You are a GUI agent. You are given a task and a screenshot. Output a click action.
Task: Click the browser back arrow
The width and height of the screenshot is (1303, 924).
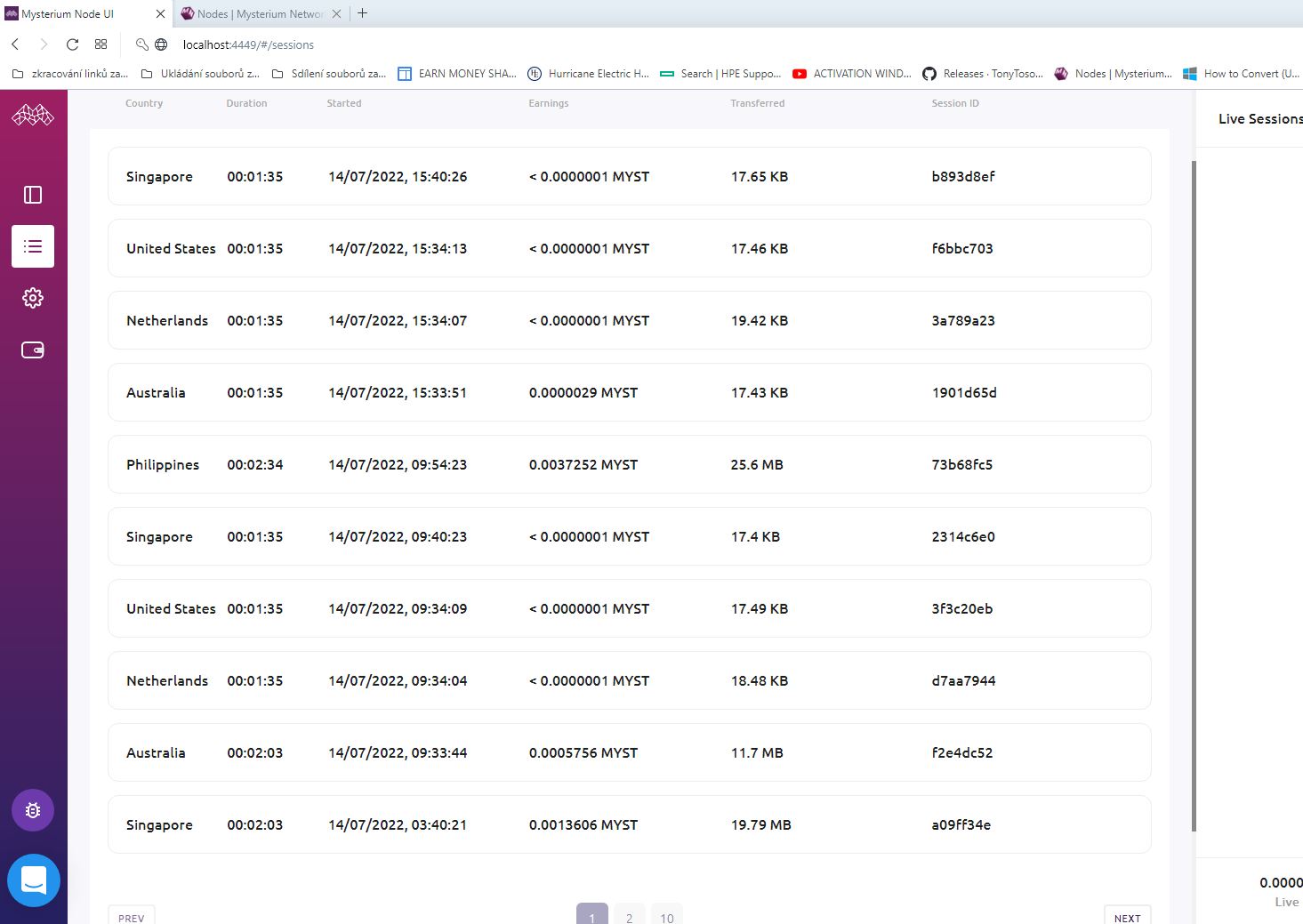(x=15, y=44)
